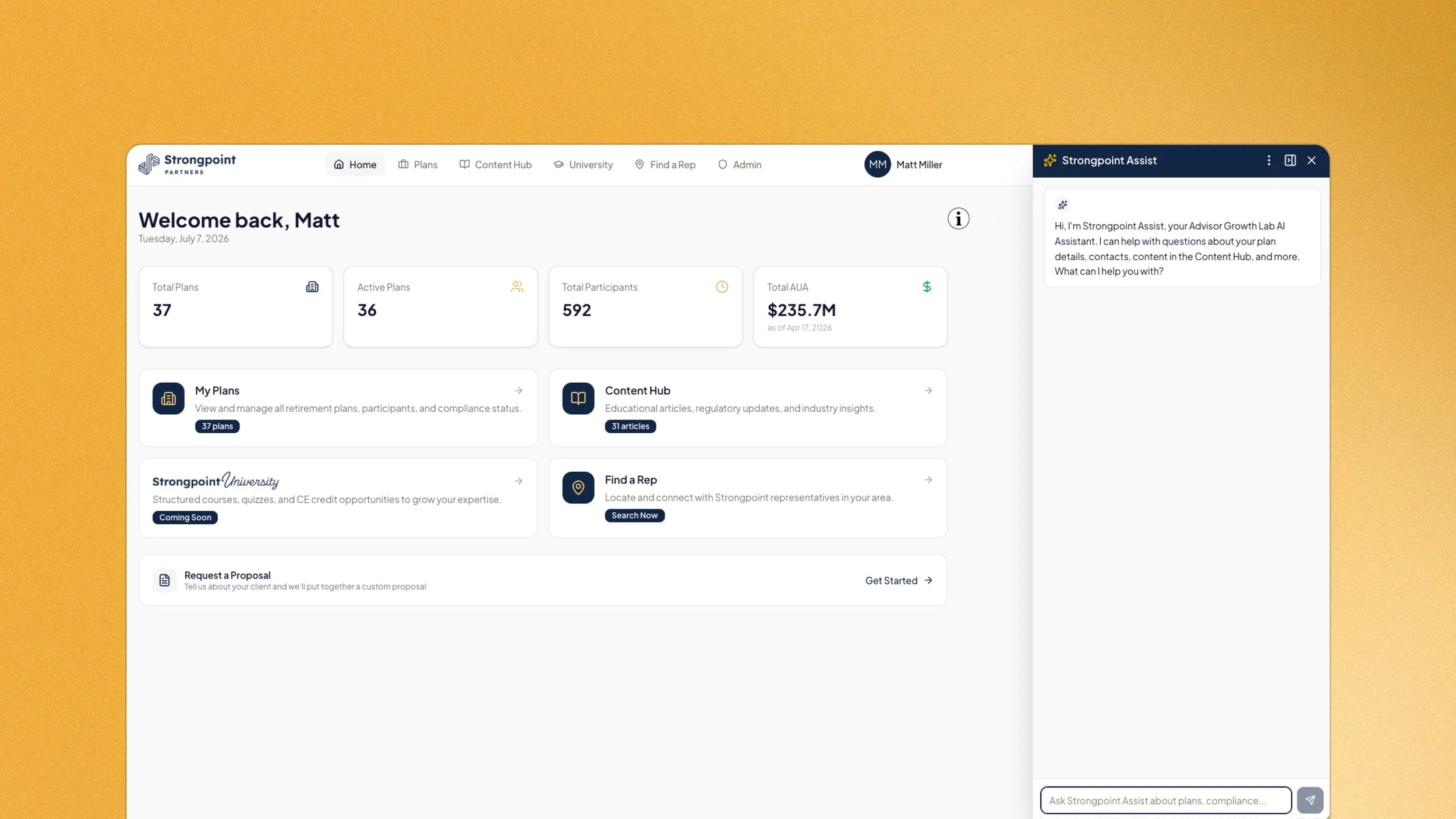Click the assistant message sparkle avatar

1062,205
